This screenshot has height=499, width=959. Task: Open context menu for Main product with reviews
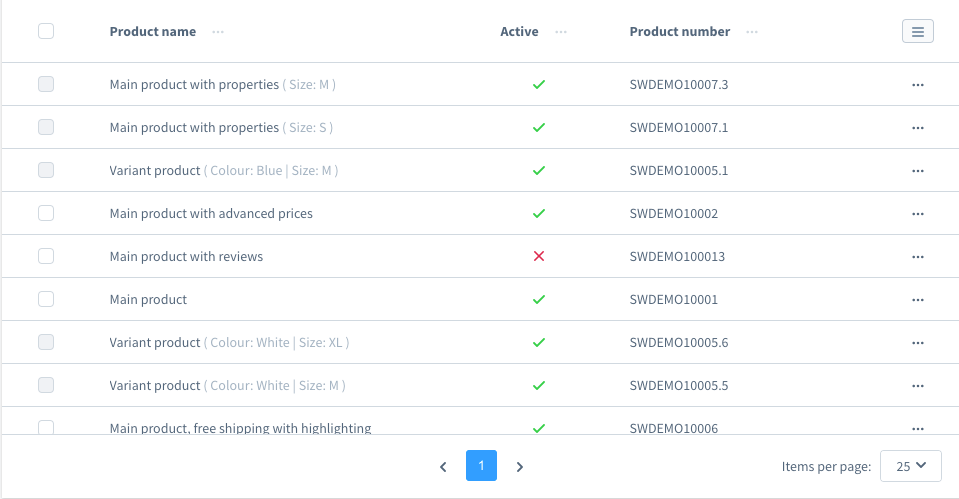(917, 257)
